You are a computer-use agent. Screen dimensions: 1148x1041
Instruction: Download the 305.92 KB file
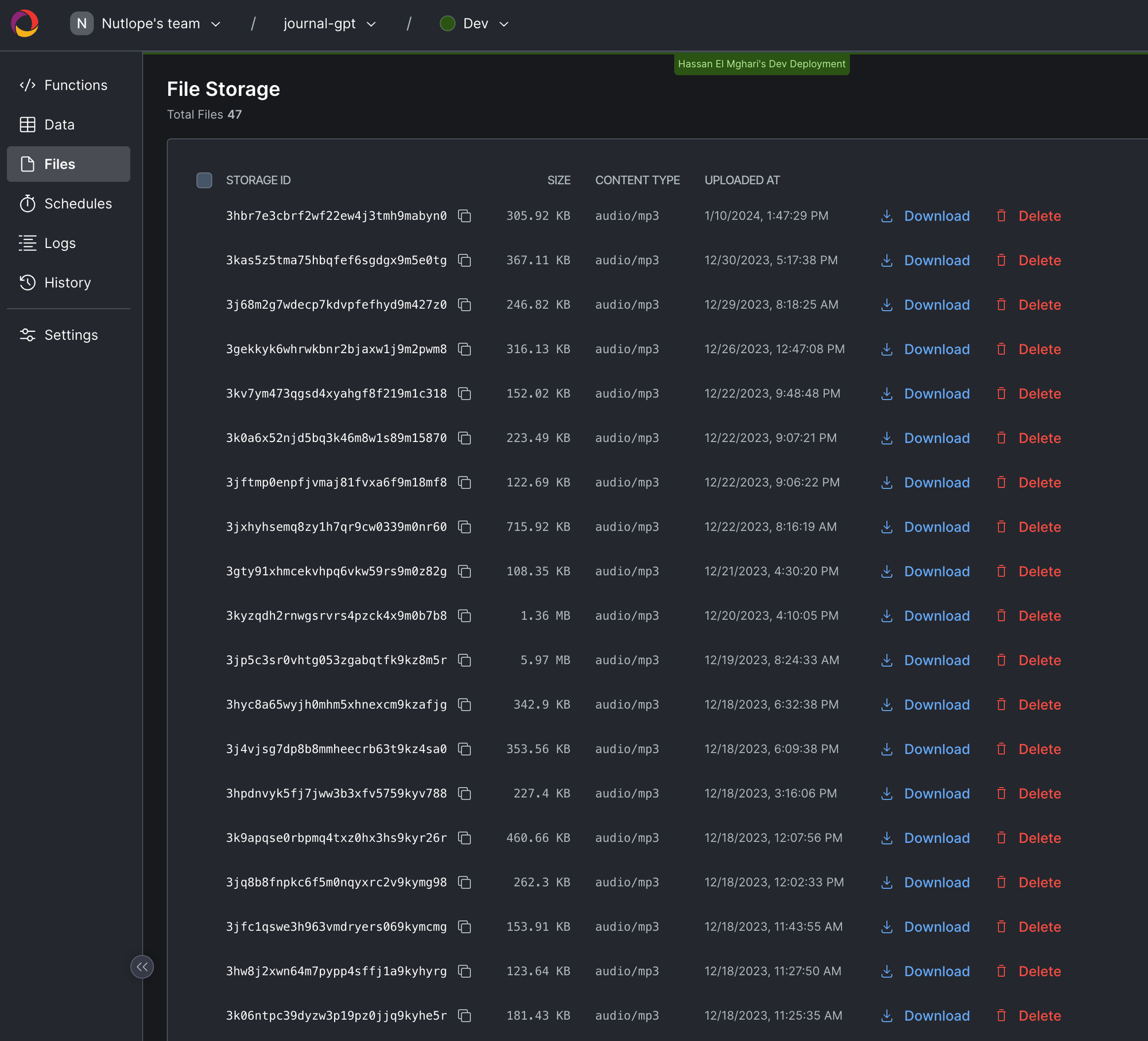click(x=925, y=216)
